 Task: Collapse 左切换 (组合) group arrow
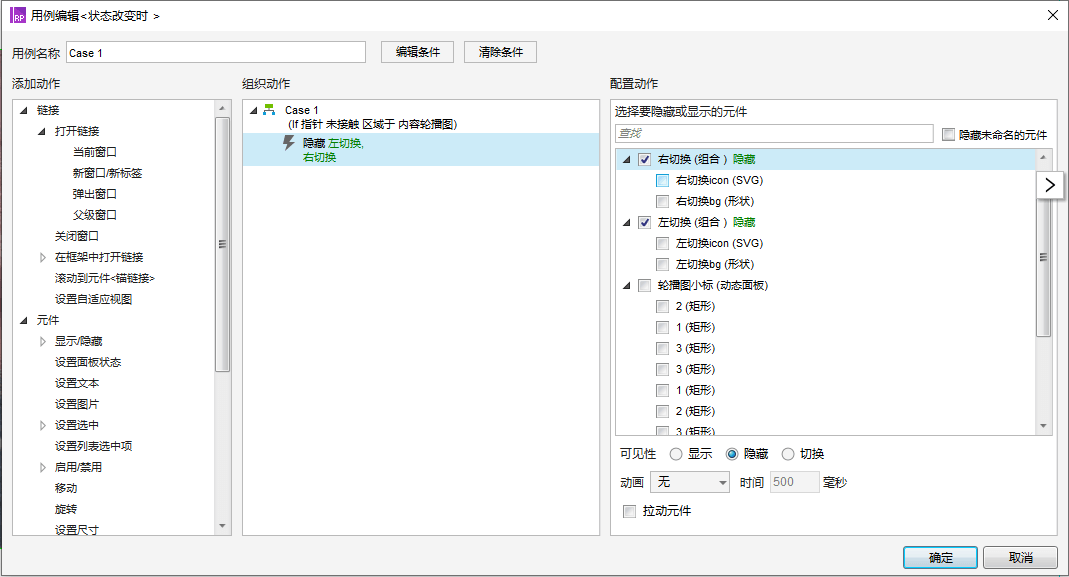pos(627,222)
